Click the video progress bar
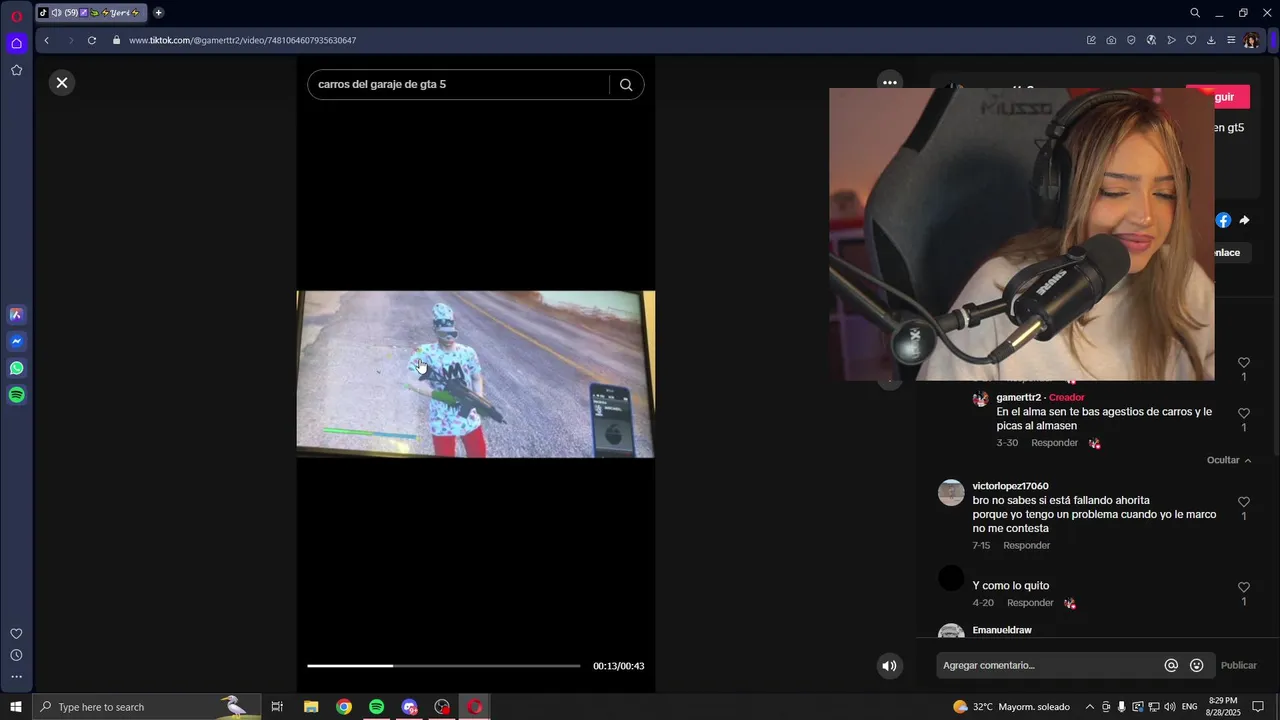Viewport: 1280px width, 720px height. click(x=443, y=666)
